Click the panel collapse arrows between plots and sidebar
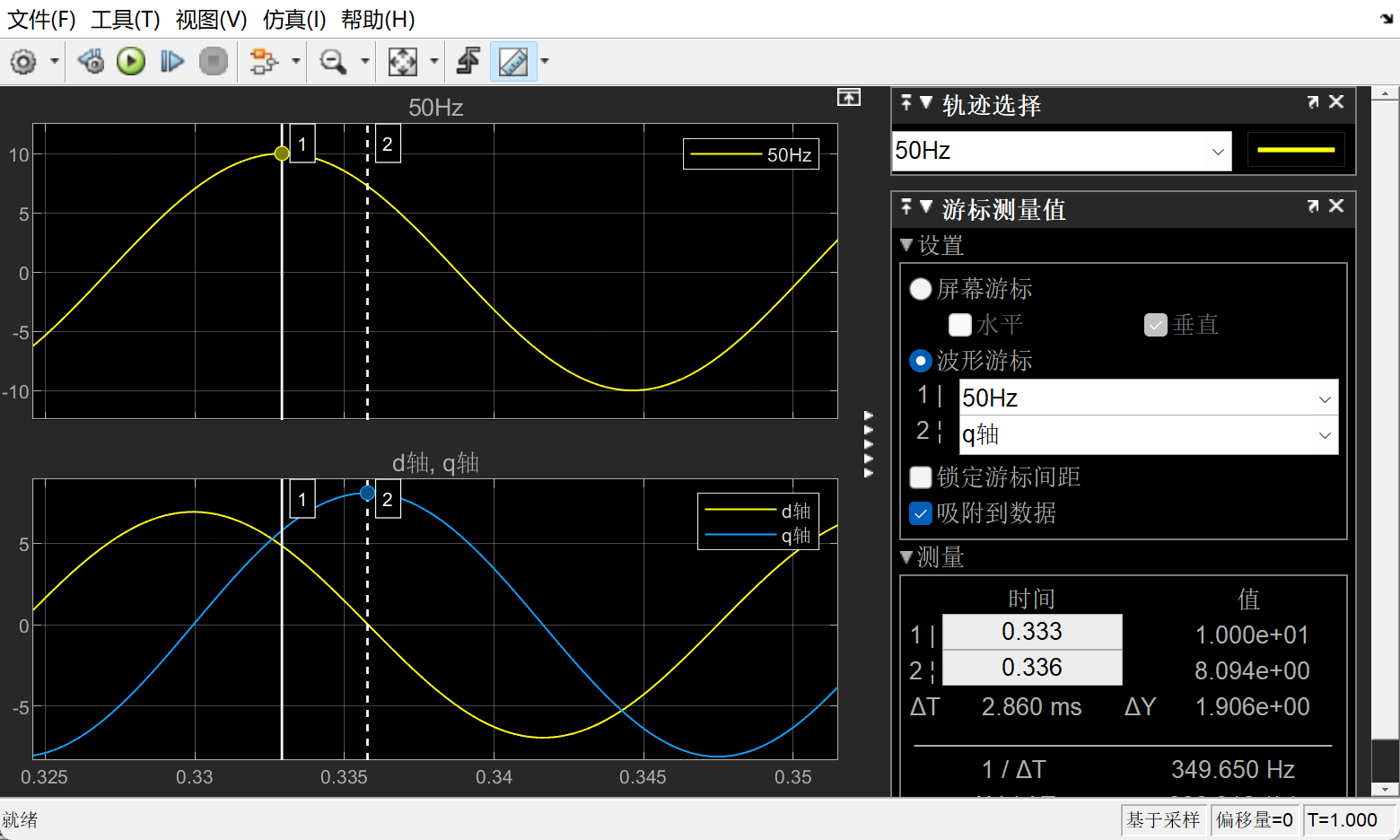Image resolution: width=1400 pixels, height=840 pixels. click(x=869, y=444)
